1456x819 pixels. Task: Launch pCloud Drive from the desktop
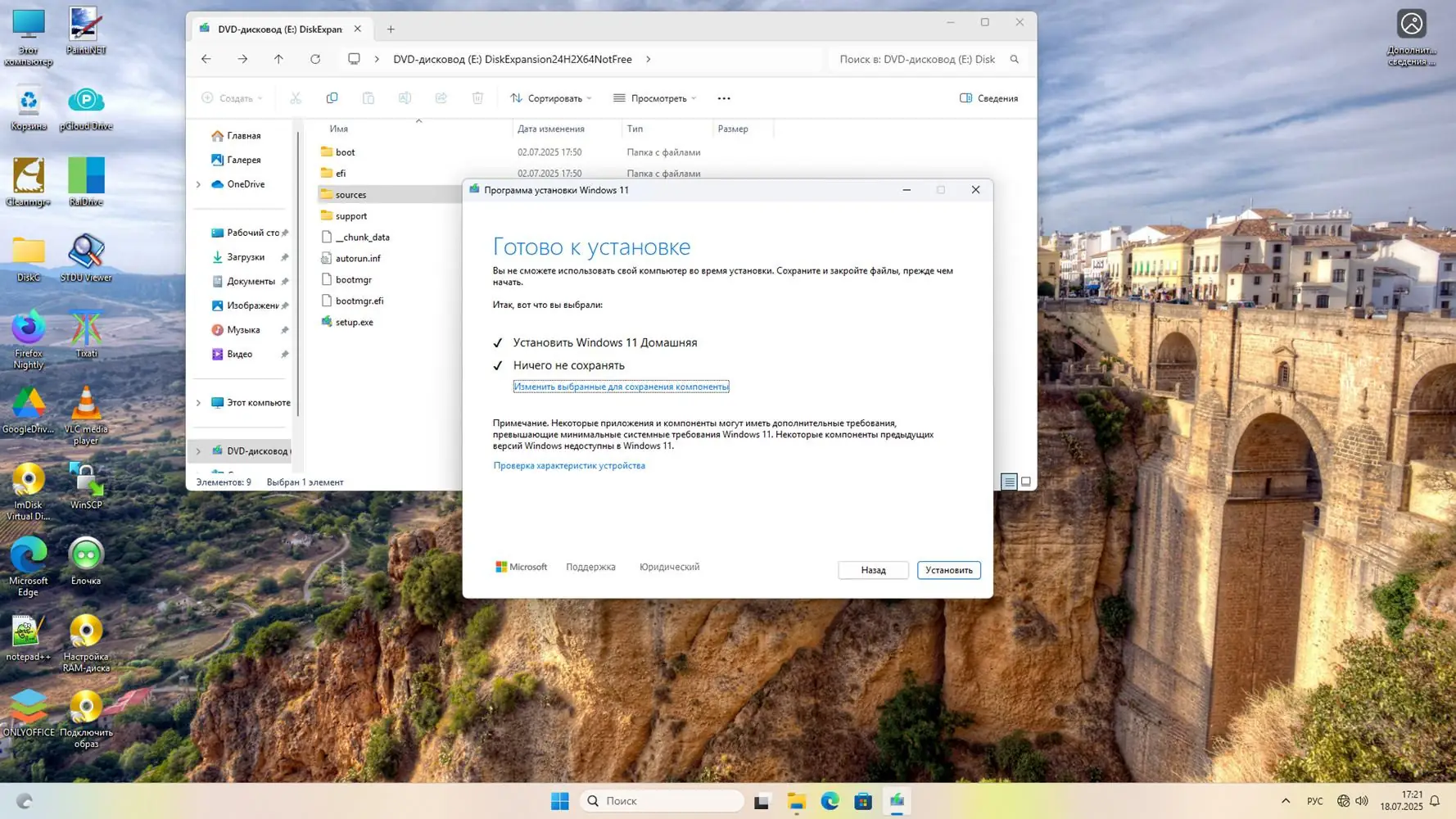(x=86, y=108)
